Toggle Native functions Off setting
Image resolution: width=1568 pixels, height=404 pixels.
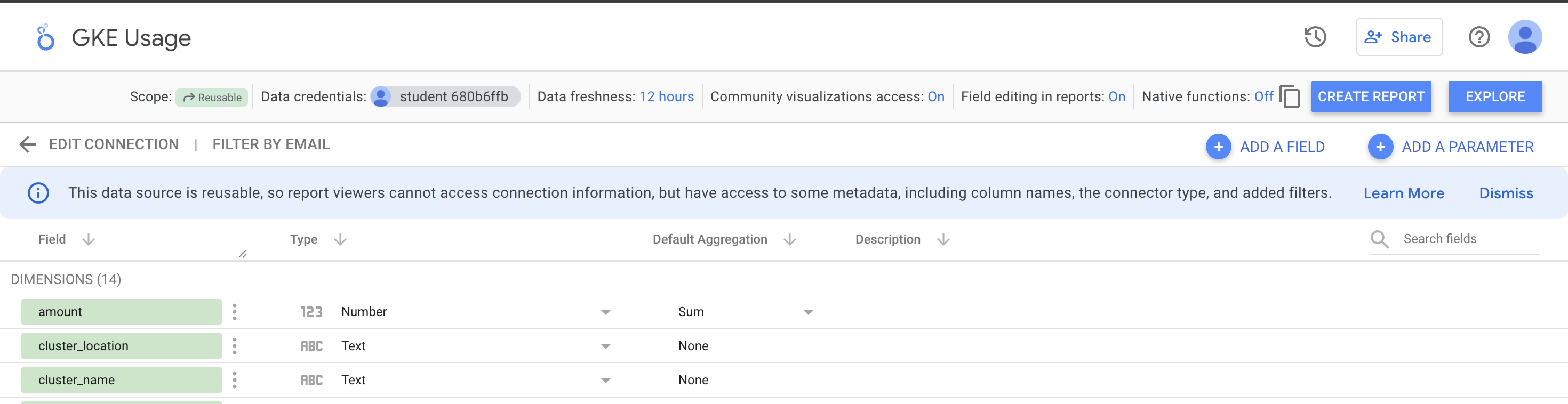(1263, 97)
